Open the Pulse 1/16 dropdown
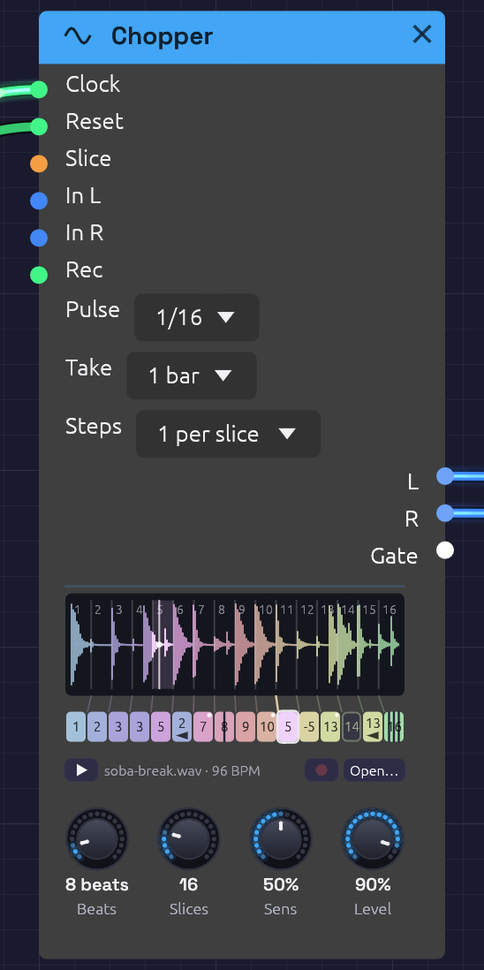Image resolution: width=484 pixels, height=970 pixels. click(x=197, y=317)
